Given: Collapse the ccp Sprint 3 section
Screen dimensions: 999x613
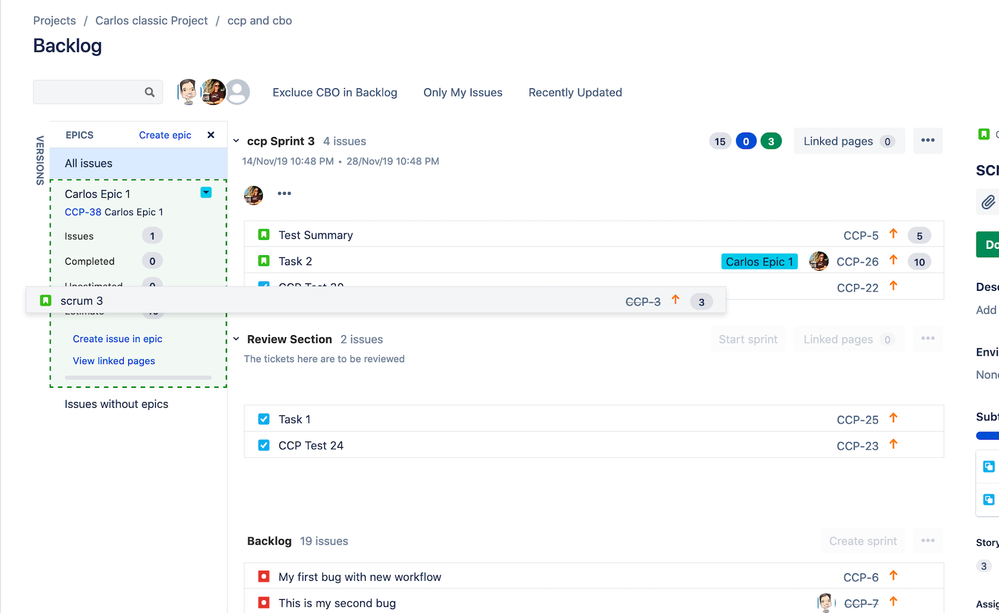Looking at the screenshot, I should (x=236, y=141).
